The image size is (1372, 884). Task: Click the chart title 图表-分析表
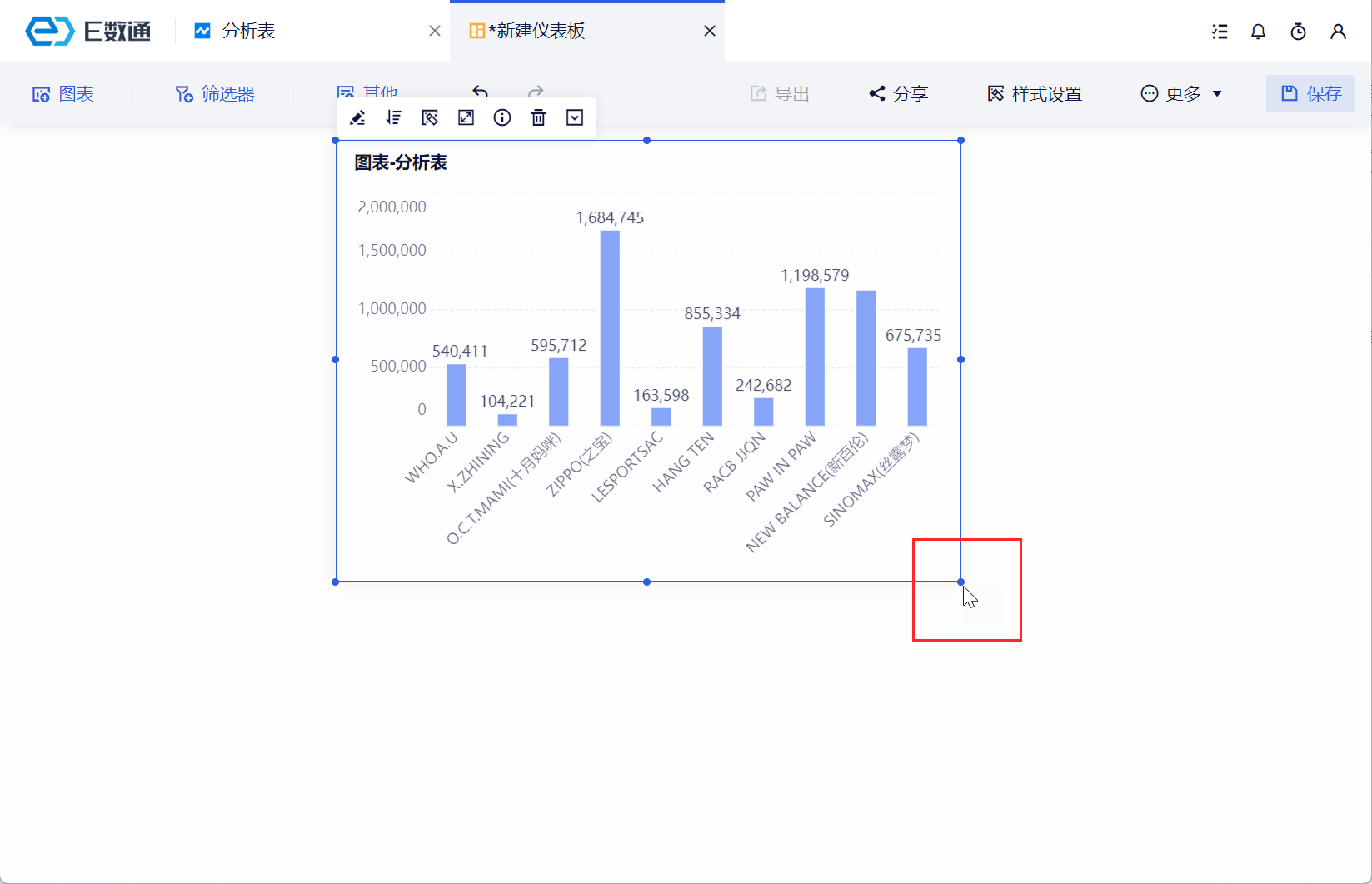(x=401, y=163)
